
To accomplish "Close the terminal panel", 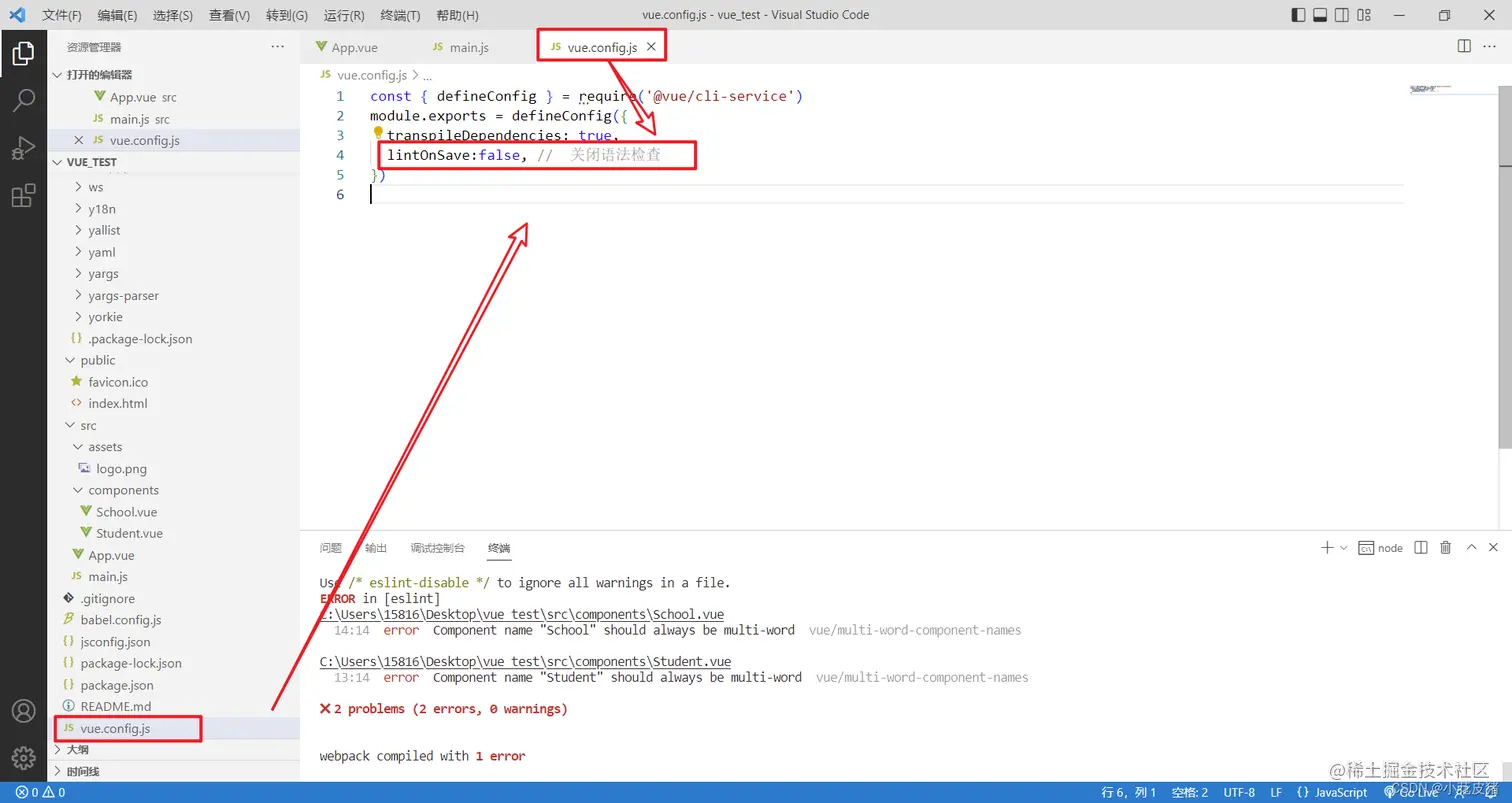I will pos(1493,547).
